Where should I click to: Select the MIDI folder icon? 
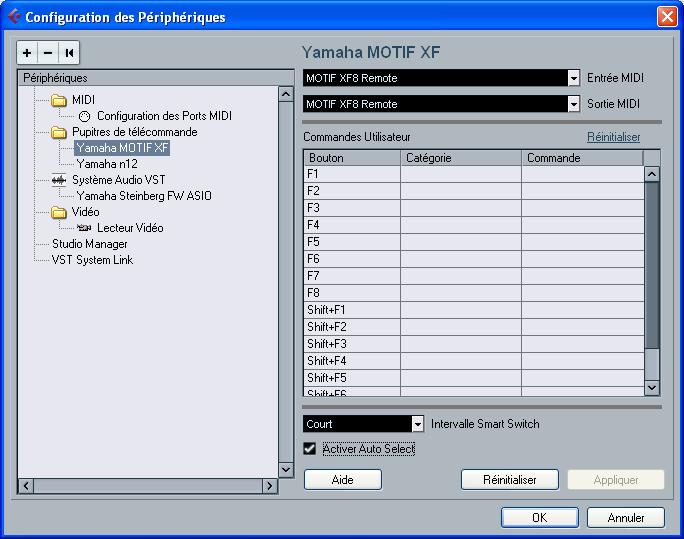[59, 100]
